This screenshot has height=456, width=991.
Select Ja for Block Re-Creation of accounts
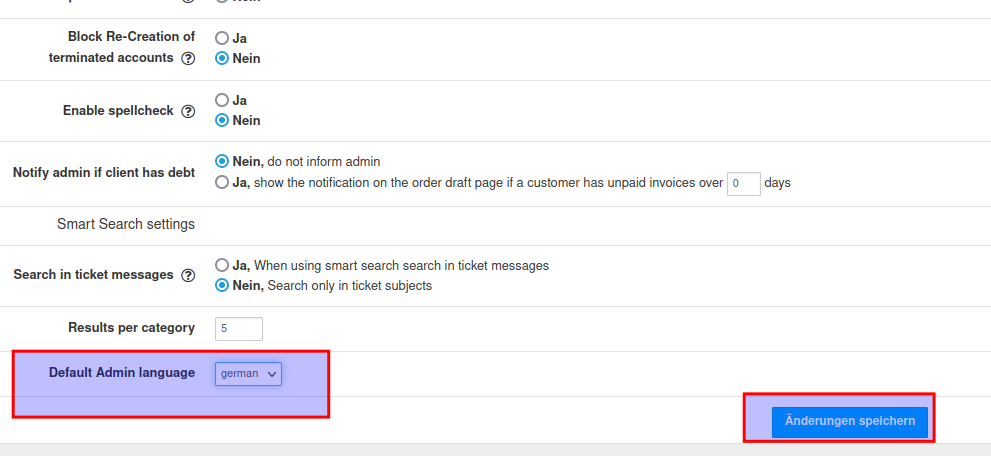click(222, 38)
